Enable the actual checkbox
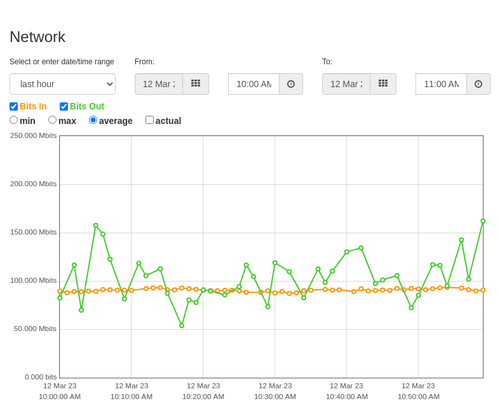 pyautogui.click(x=150, y=120)
